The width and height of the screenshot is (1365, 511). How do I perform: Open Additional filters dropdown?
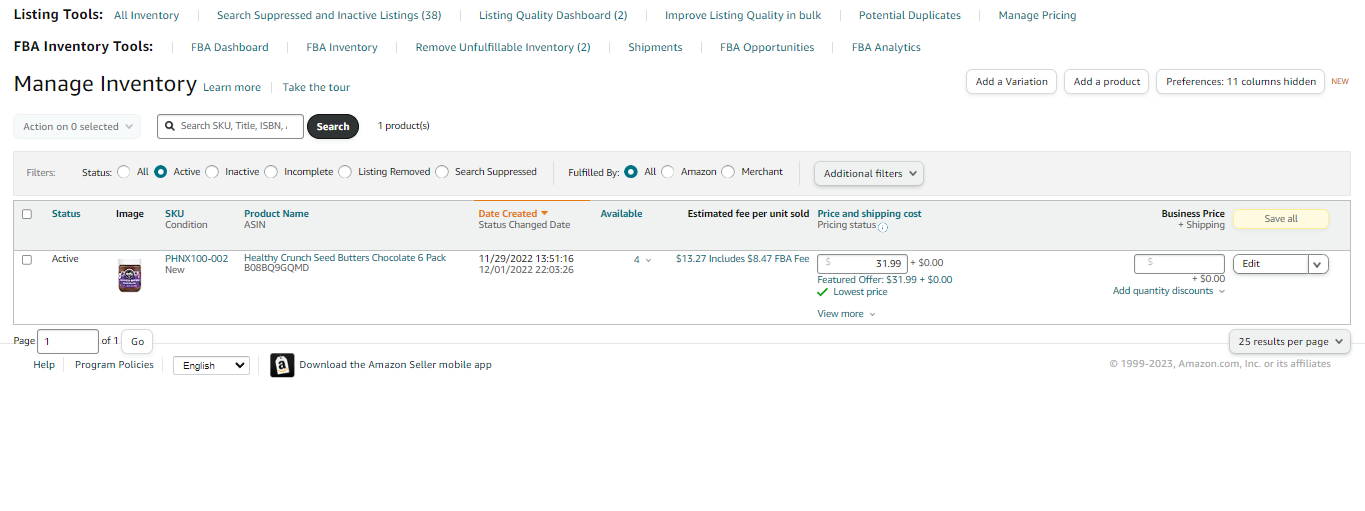pyautogui.click(x=869, y=173)
